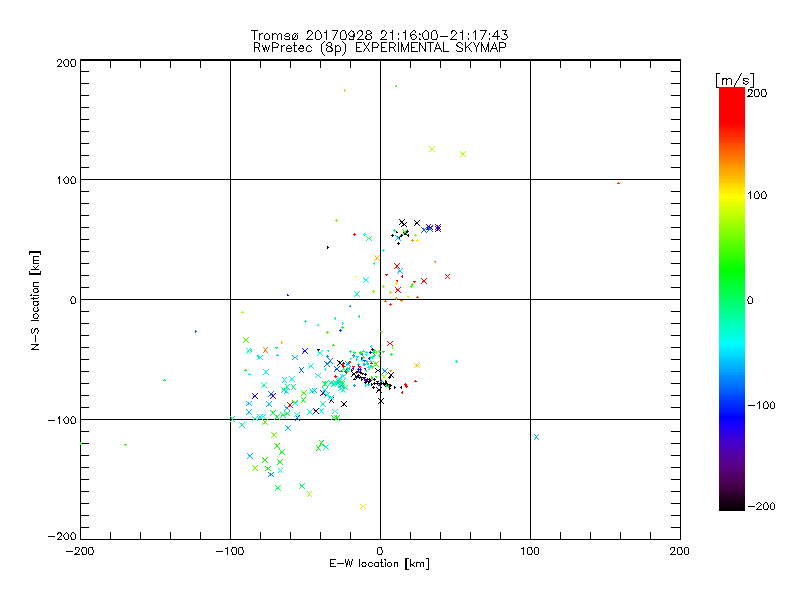Click the colorbar tick label '-100'
800x600 pixels.
[761, 406]
